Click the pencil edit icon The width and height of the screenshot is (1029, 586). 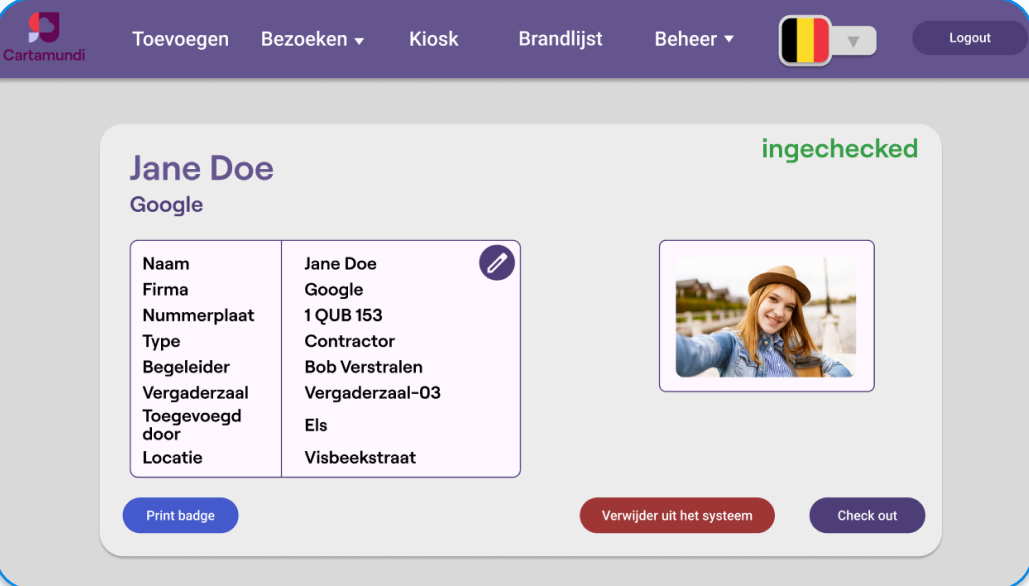[x=497, y=263]
